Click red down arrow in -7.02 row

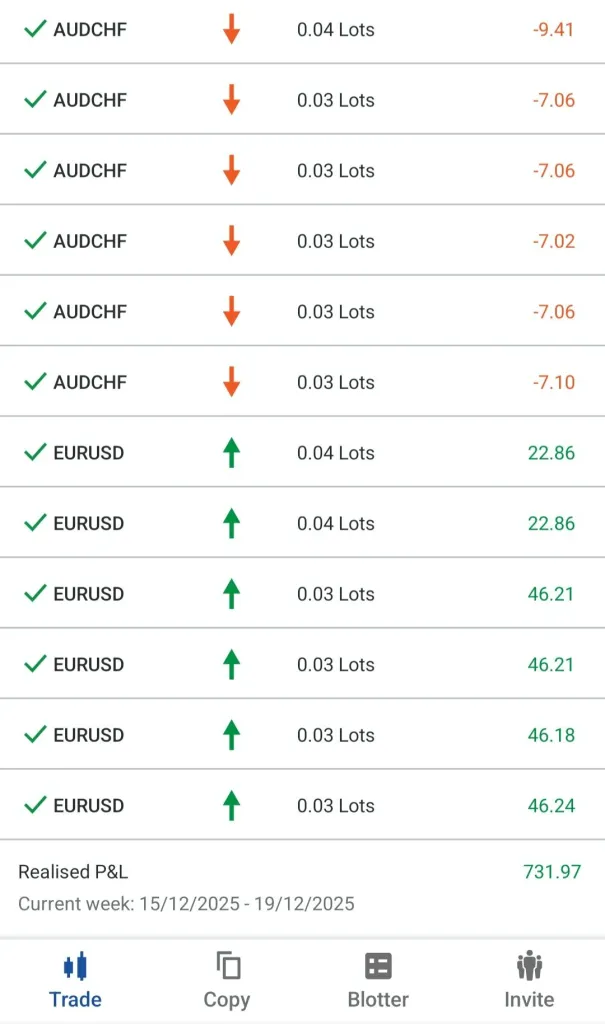[x=231, y=241]
